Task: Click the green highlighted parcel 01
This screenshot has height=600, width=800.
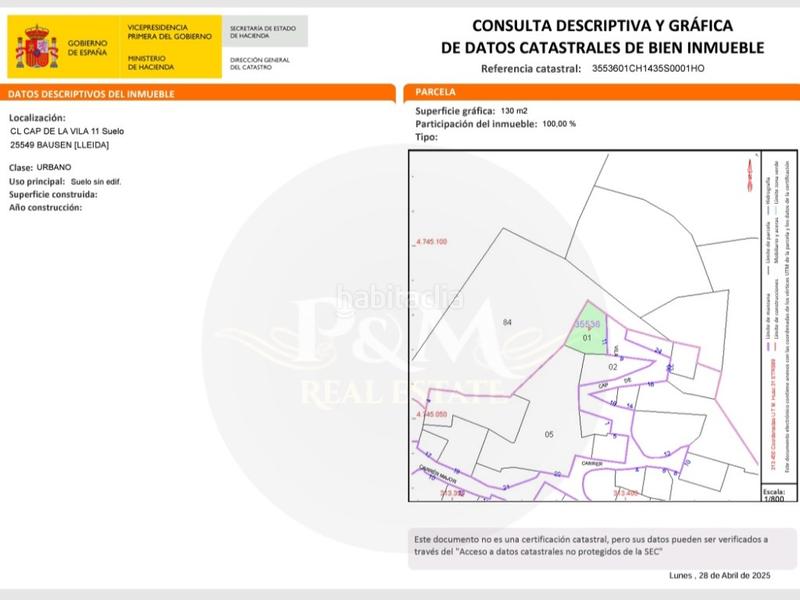Action: 588,334
